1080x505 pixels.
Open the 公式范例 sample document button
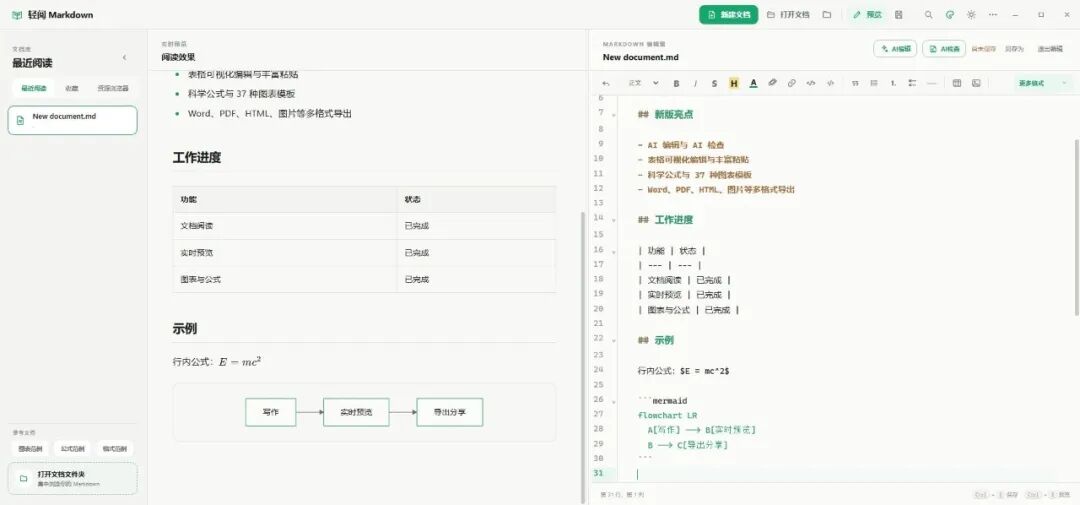click(x=72, y=449)
